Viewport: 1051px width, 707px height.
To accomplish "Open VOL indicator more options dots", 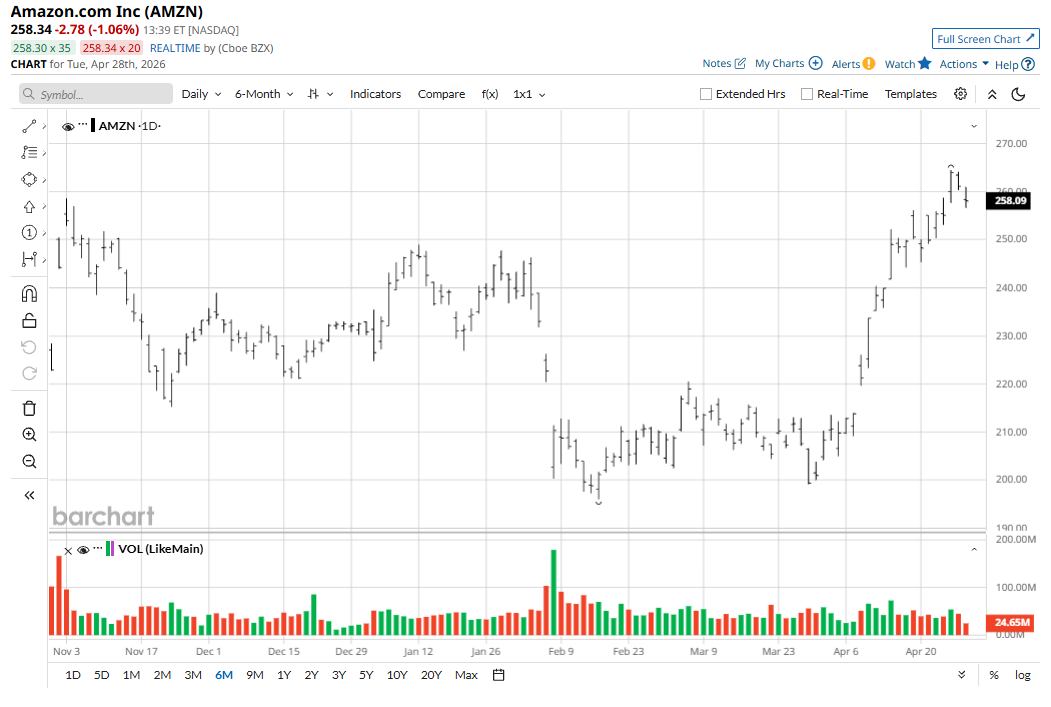I will coord(98,549).
